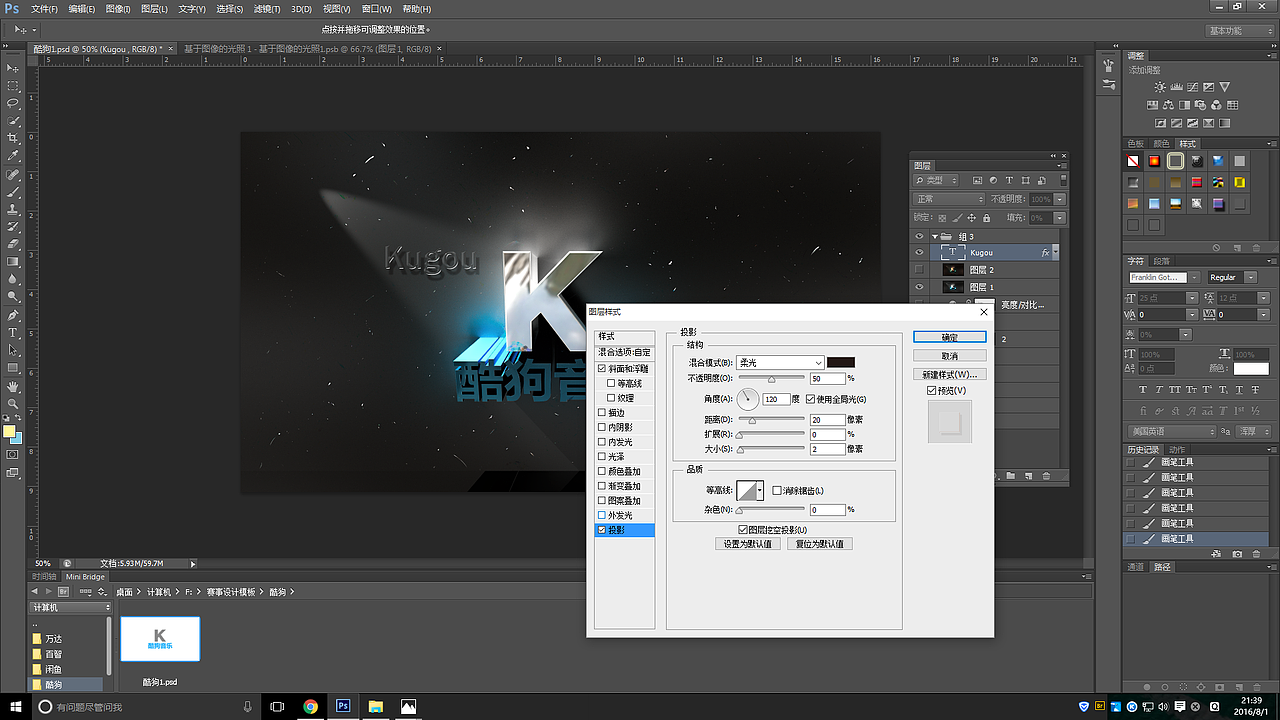The height and width of the screenshot is (720, 1280).
Task: Select the Quick Selection tool
Action: (13, 121)
